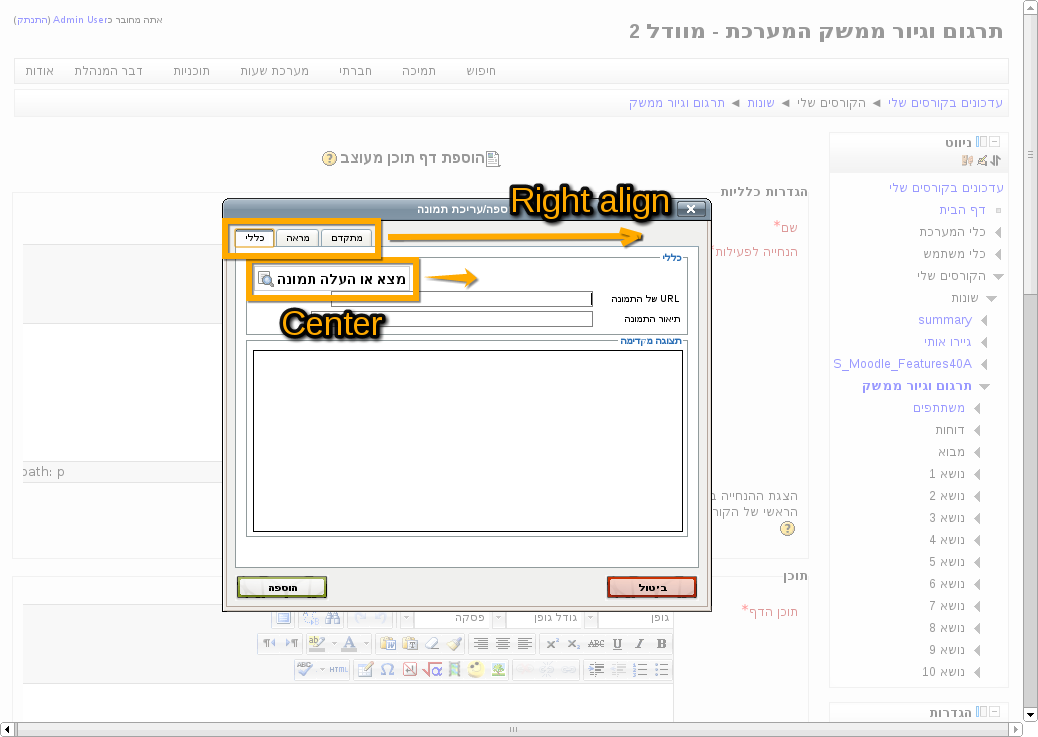Click the image URL input field
Viewport: 1038px width, 737px height.
pos(461,299)
